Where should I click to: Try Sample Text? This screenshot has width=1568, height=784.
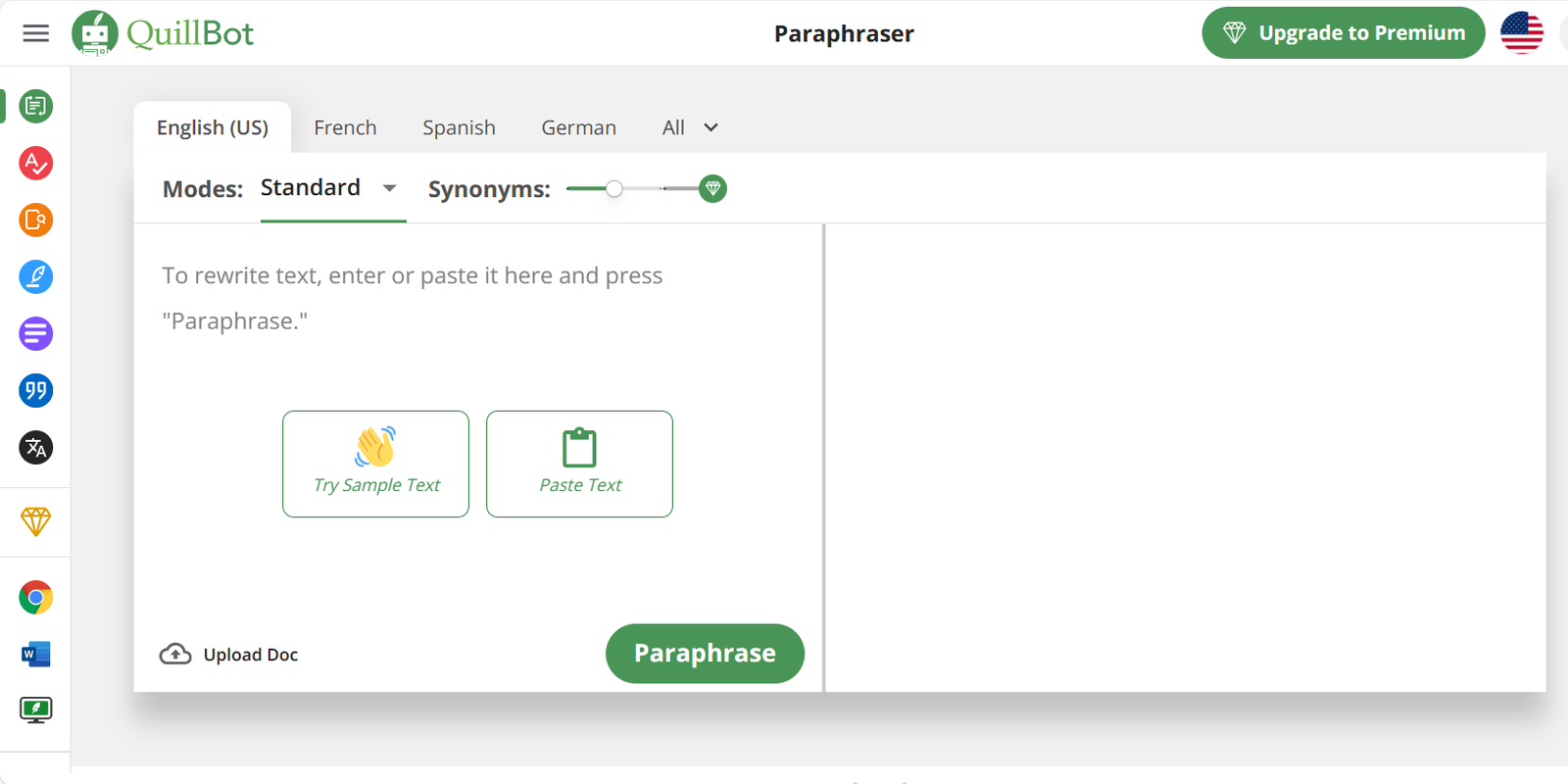pos(376,464)
